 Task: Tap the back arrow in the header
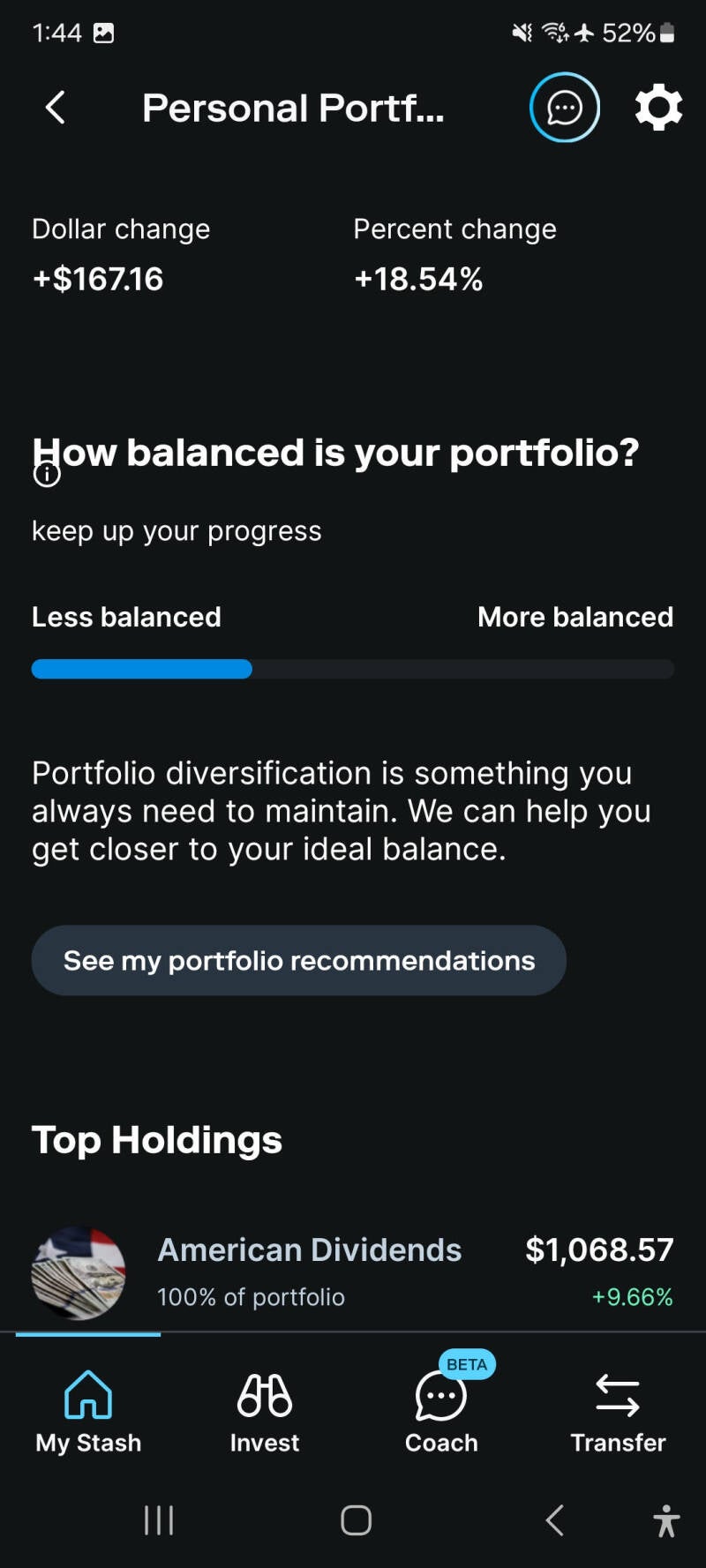click(56, 108)
